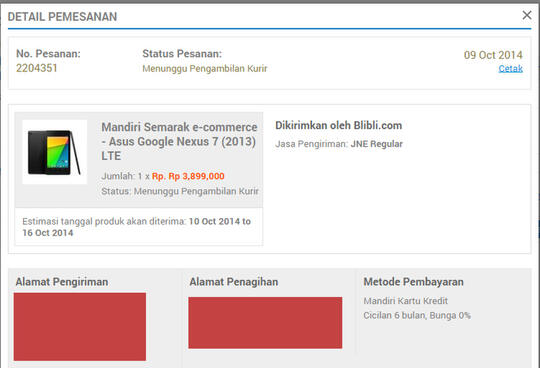Click the JNE Regular shipping service label
The image size is (540, 368).
(x=376, y=144)
